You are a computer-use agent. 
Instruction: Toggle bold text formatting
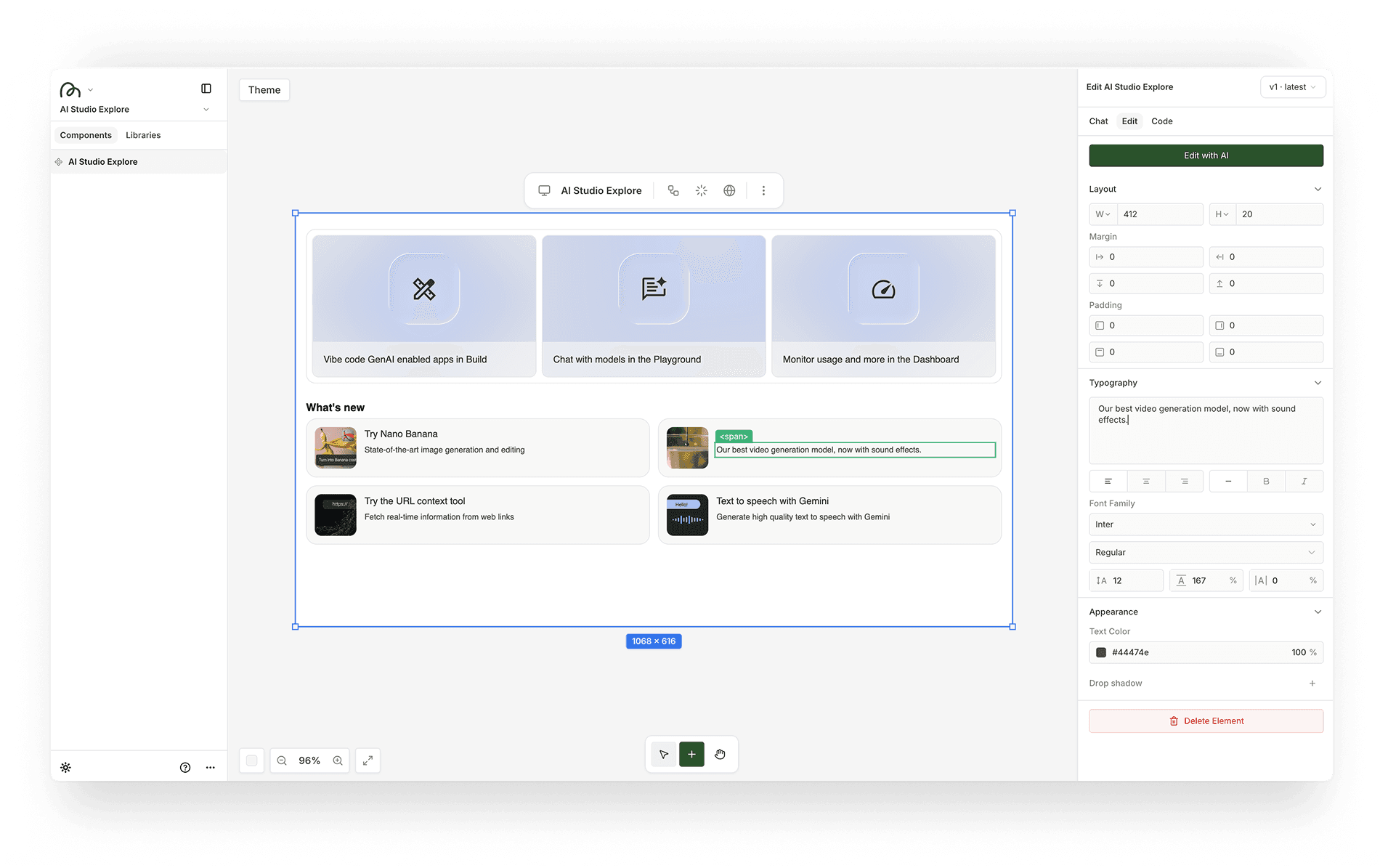[x=1266, y=481]
